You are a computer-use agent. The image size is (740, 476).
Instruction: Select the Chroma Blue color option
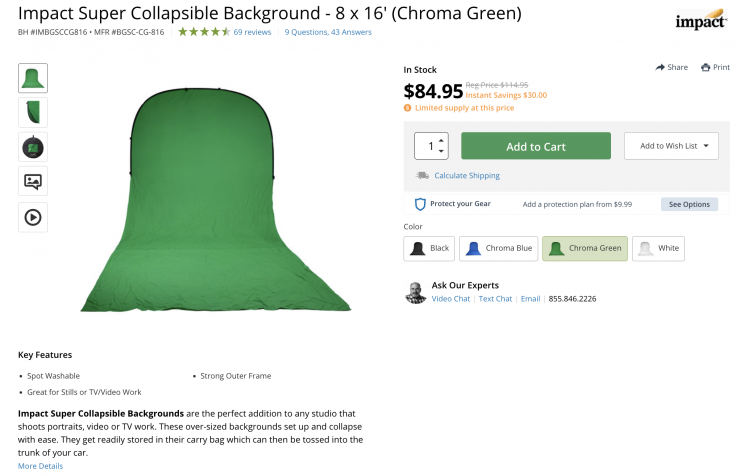[x=498, y=248]
